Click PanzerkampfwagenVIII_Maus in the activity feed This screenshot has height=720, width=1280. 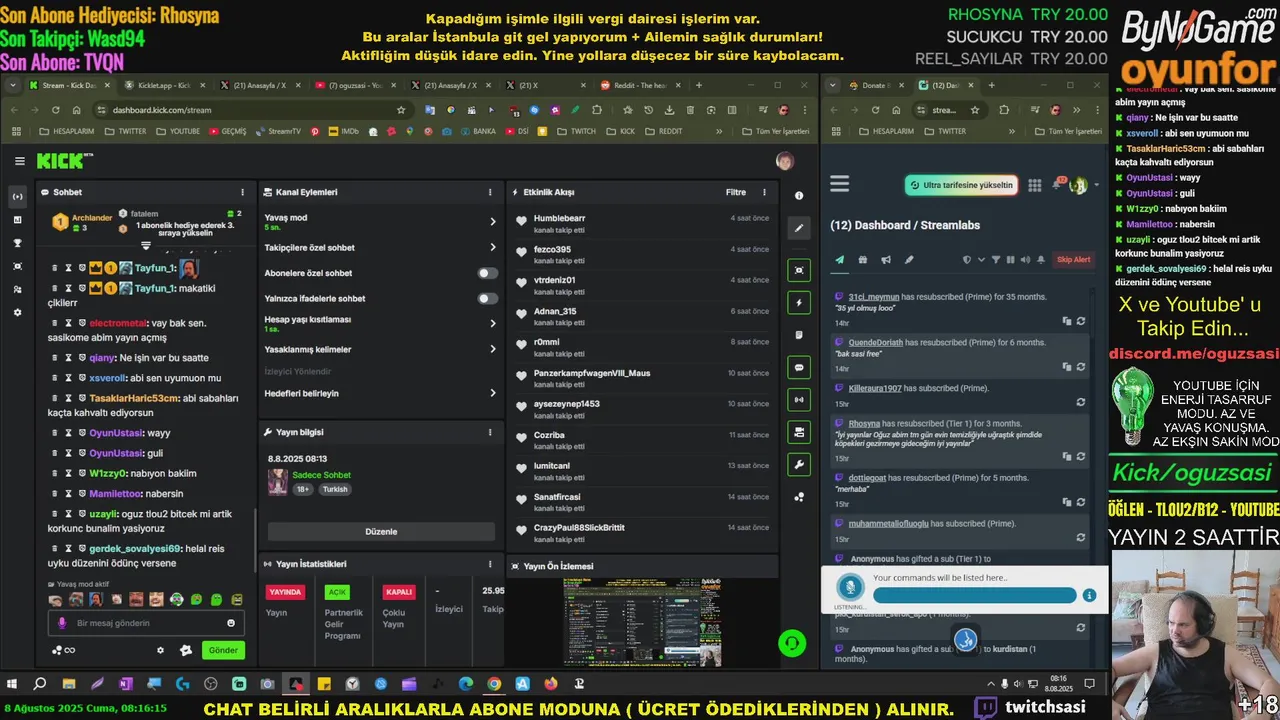(x=592, y=373)
